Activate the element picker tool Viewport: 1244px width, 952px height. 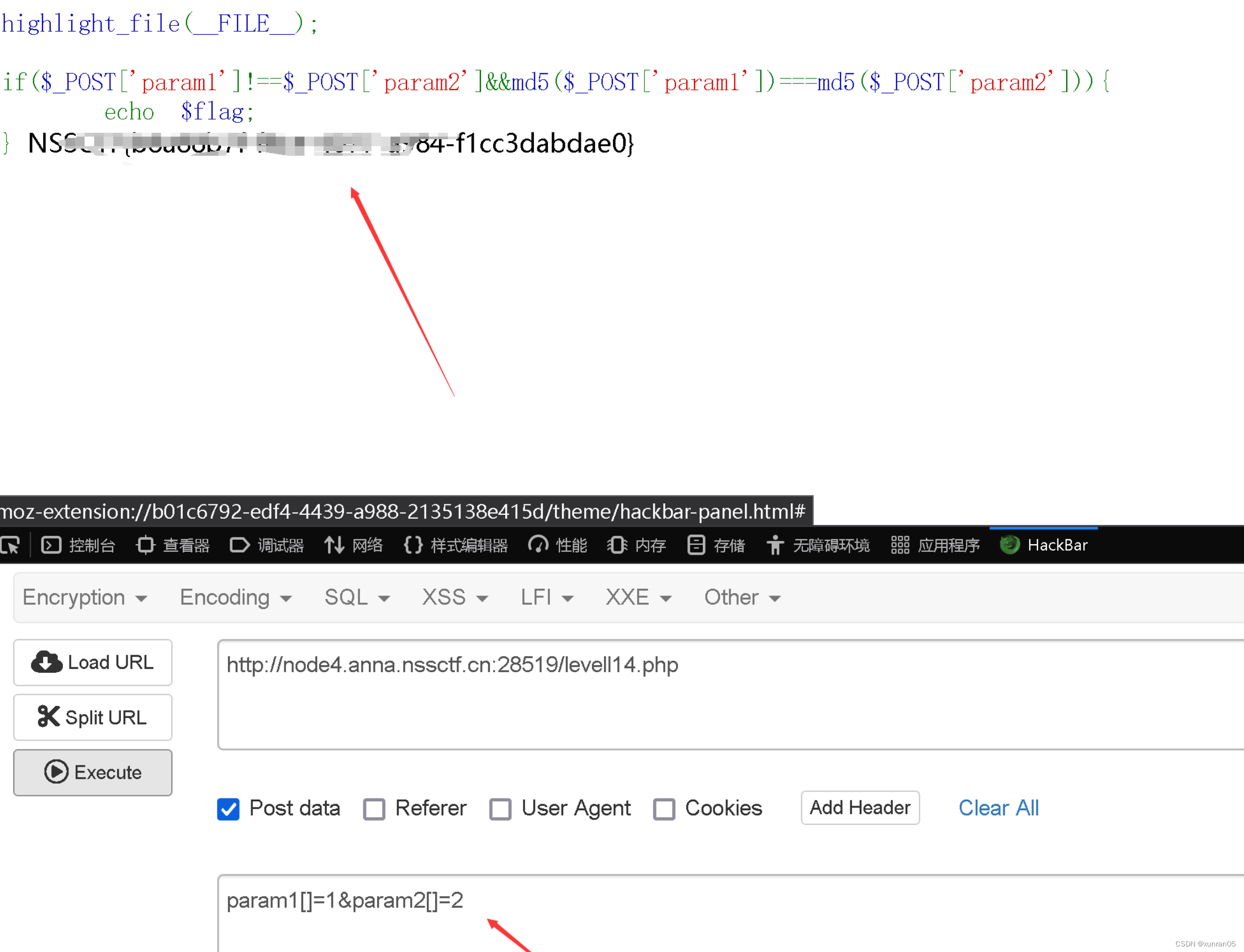coord(10,545)
